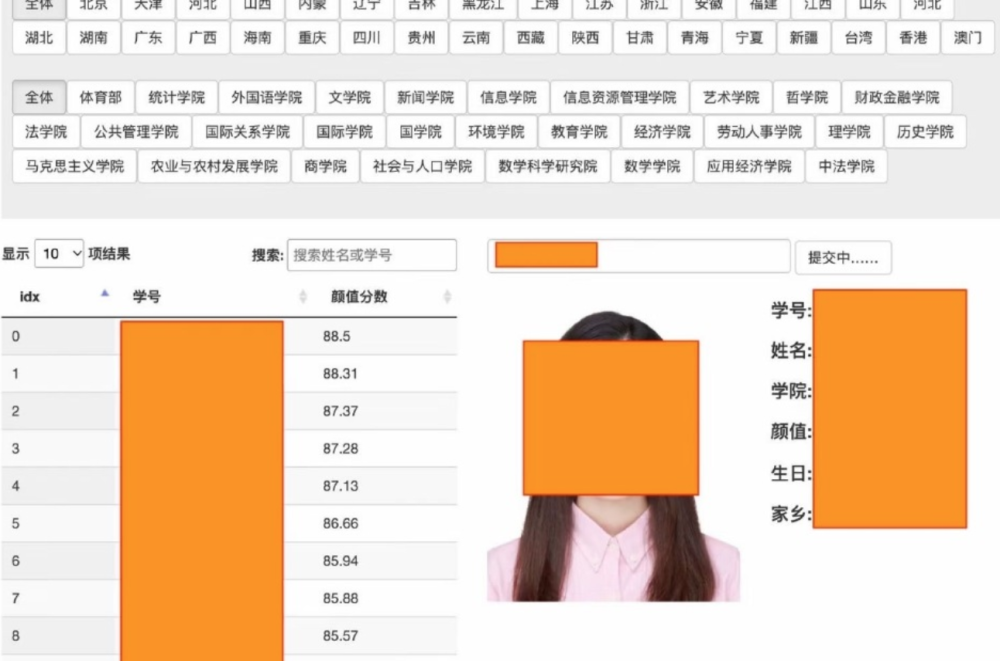The height and width of the screenshot is (661, 1000).
Task: Click the input box left of 提交中
Action: click(x=638, y=257)
